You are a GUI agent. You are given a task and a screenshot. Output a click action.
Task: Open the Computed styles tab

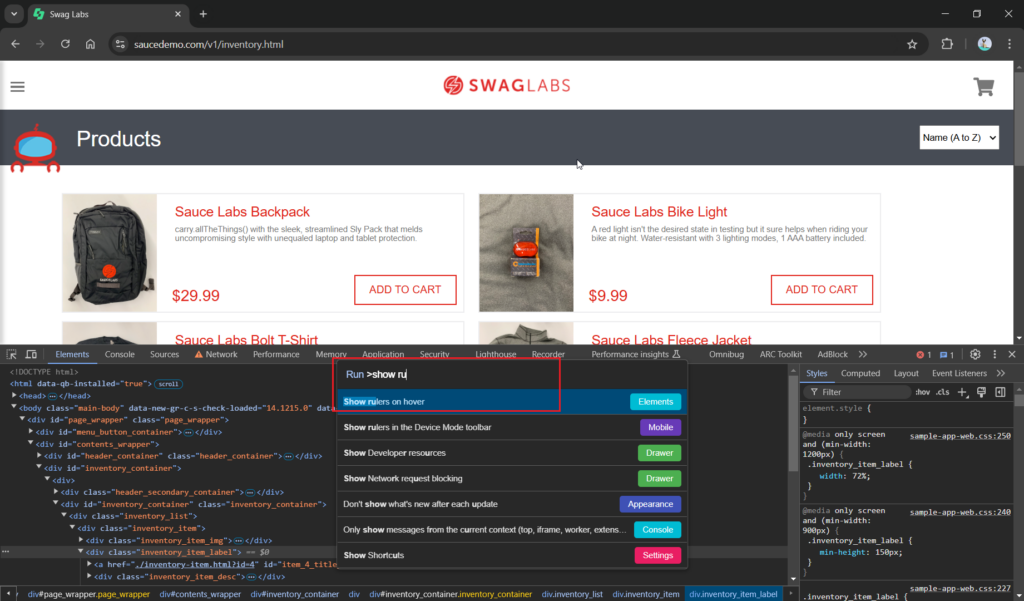pyautogui.click(x=860, y=373)
